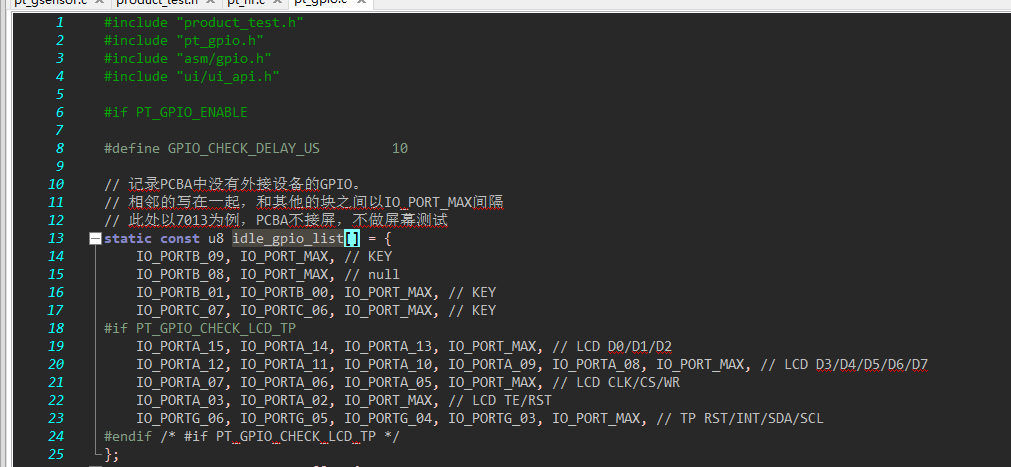Click IO_PORTB_00 on line 16
The width and height of the screenshot is (1011, 467).
[x=284, y=293]
